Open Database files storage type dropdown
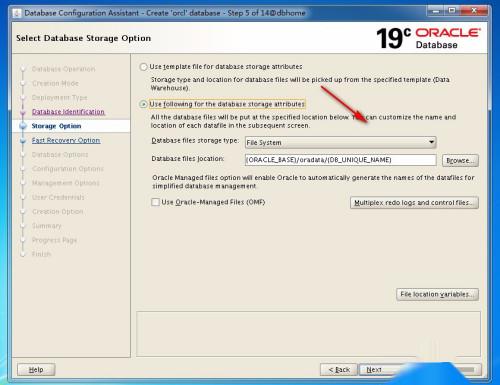This screenshot has width=500, height=385. point(340,143)
